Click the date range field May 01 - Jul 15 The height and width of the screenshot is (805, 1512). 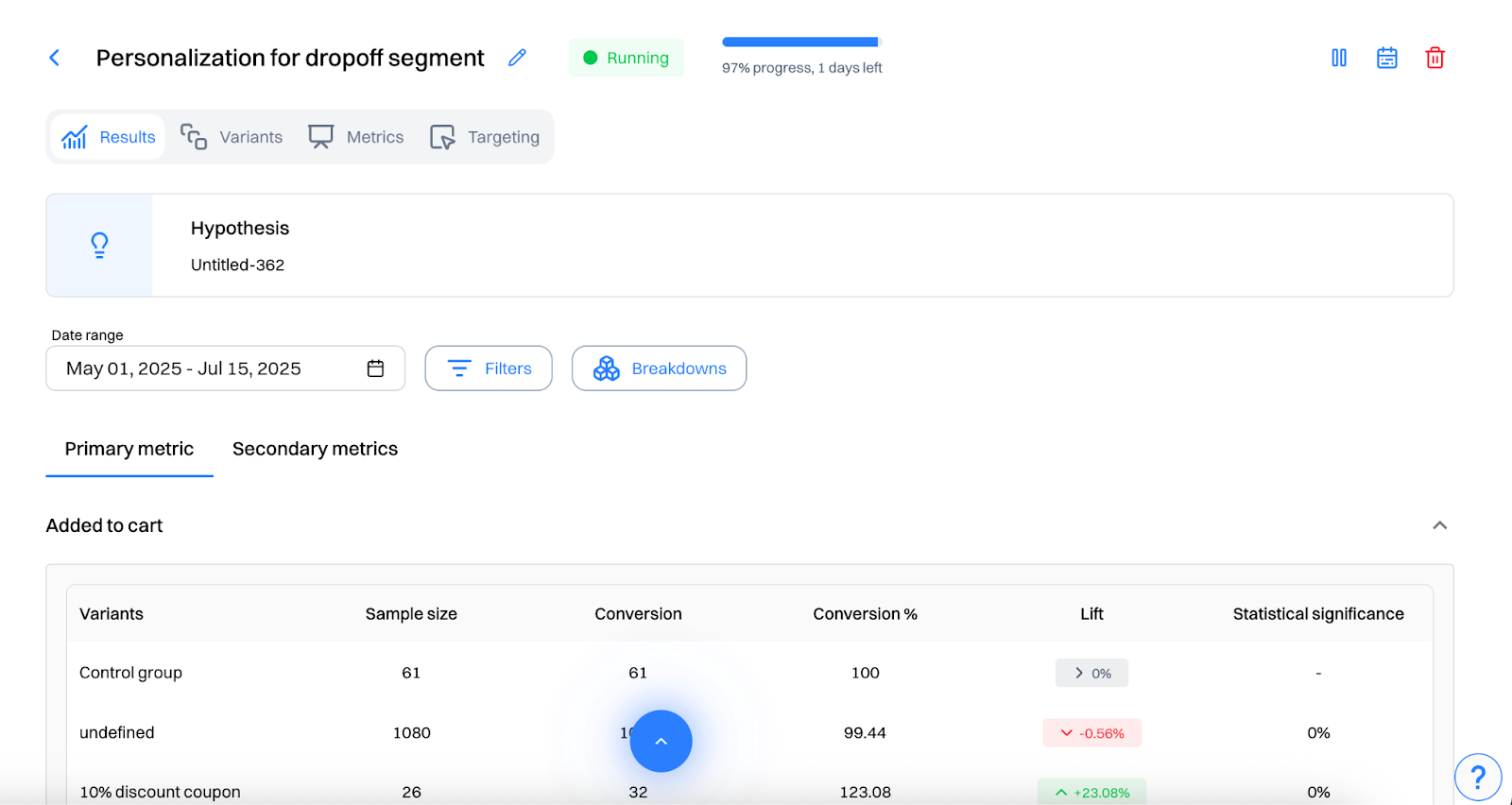click(225, 368)
